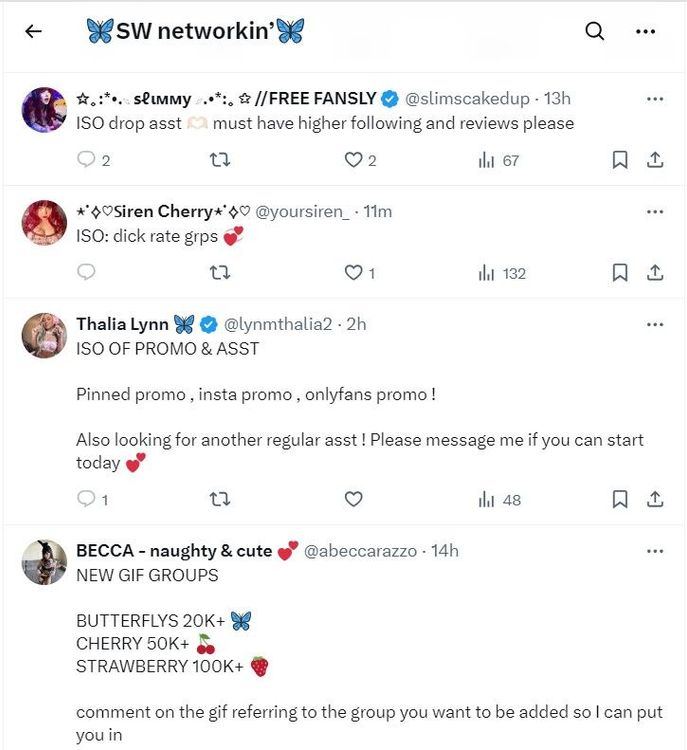Open the @abeccarazzo profile handle
This screenshot has height=750, width=687.
[363, 551]
